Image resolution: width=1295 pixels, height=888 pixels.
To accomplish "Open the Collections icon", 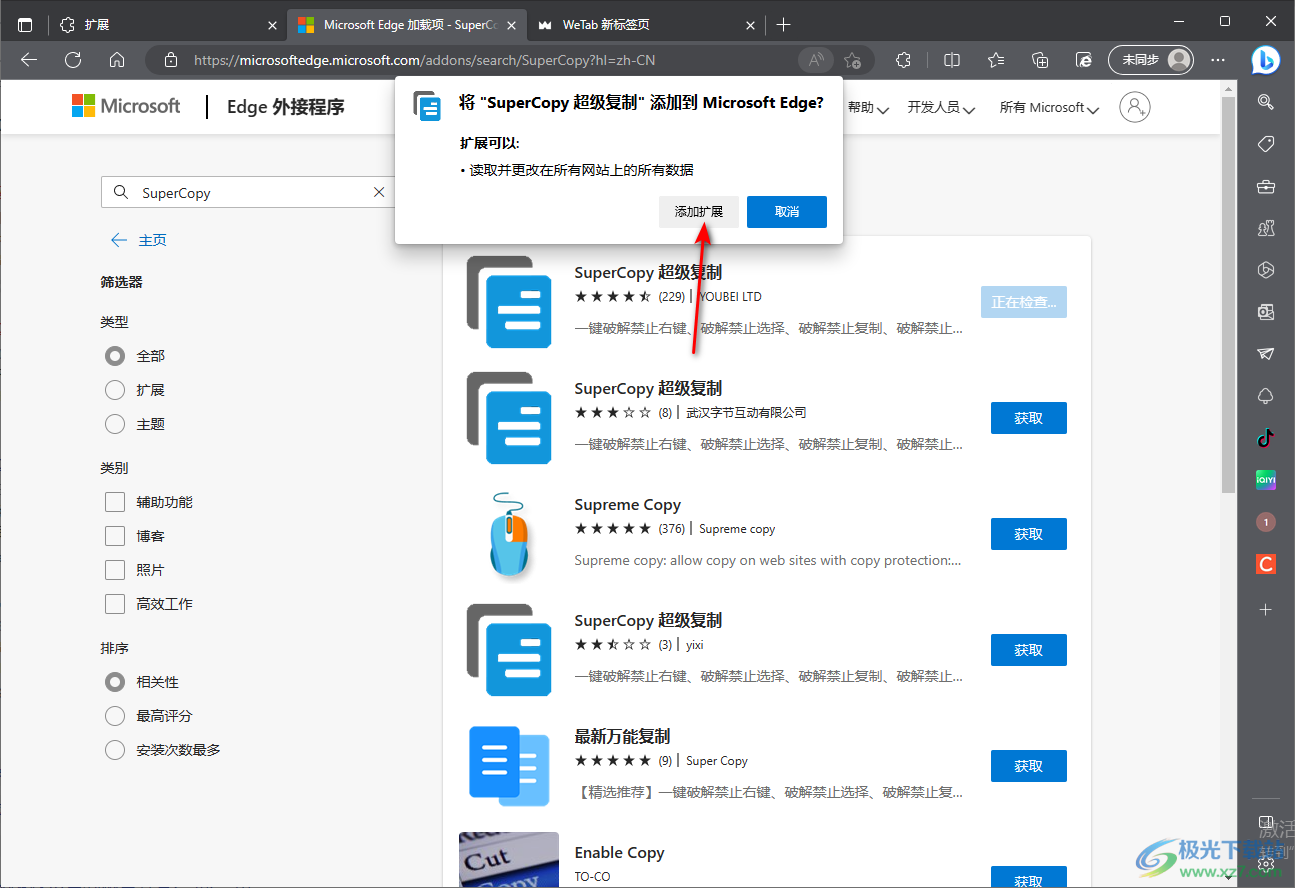I will pos(1040,60).
